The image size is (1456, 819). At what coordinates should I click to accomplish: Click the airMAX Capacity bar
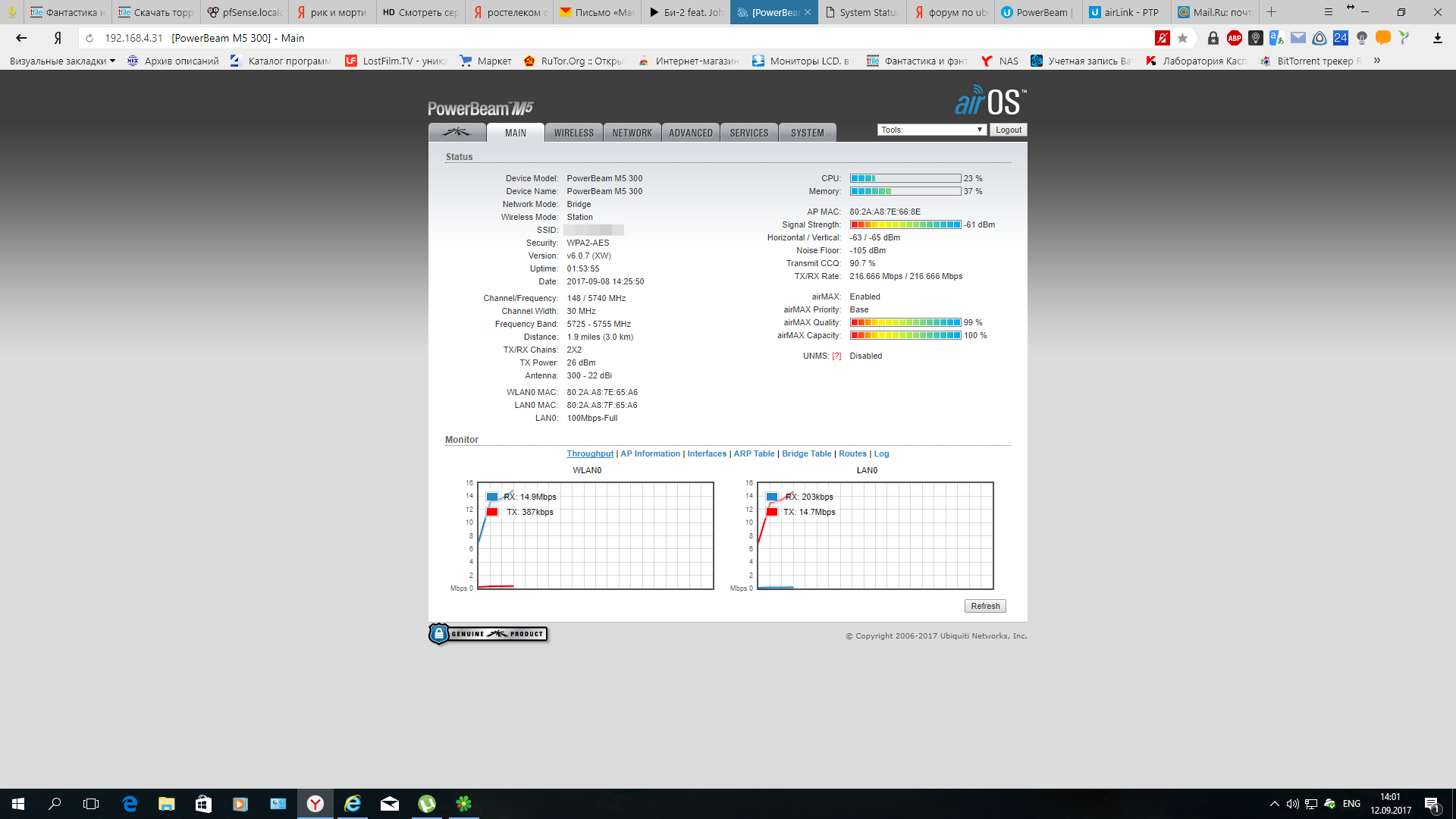[905, 335]
